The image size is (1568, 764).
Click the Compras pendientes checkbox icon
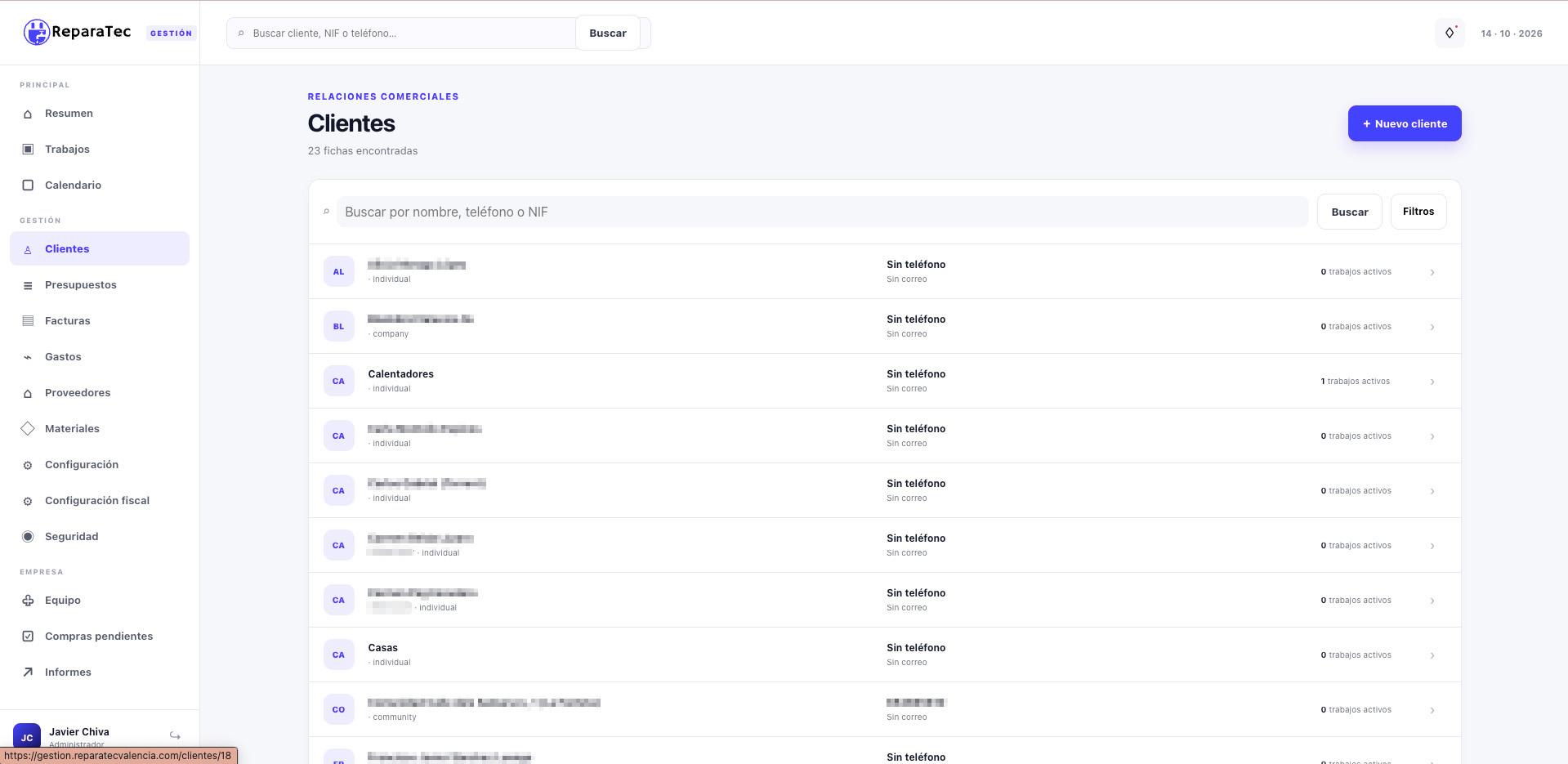28,637
